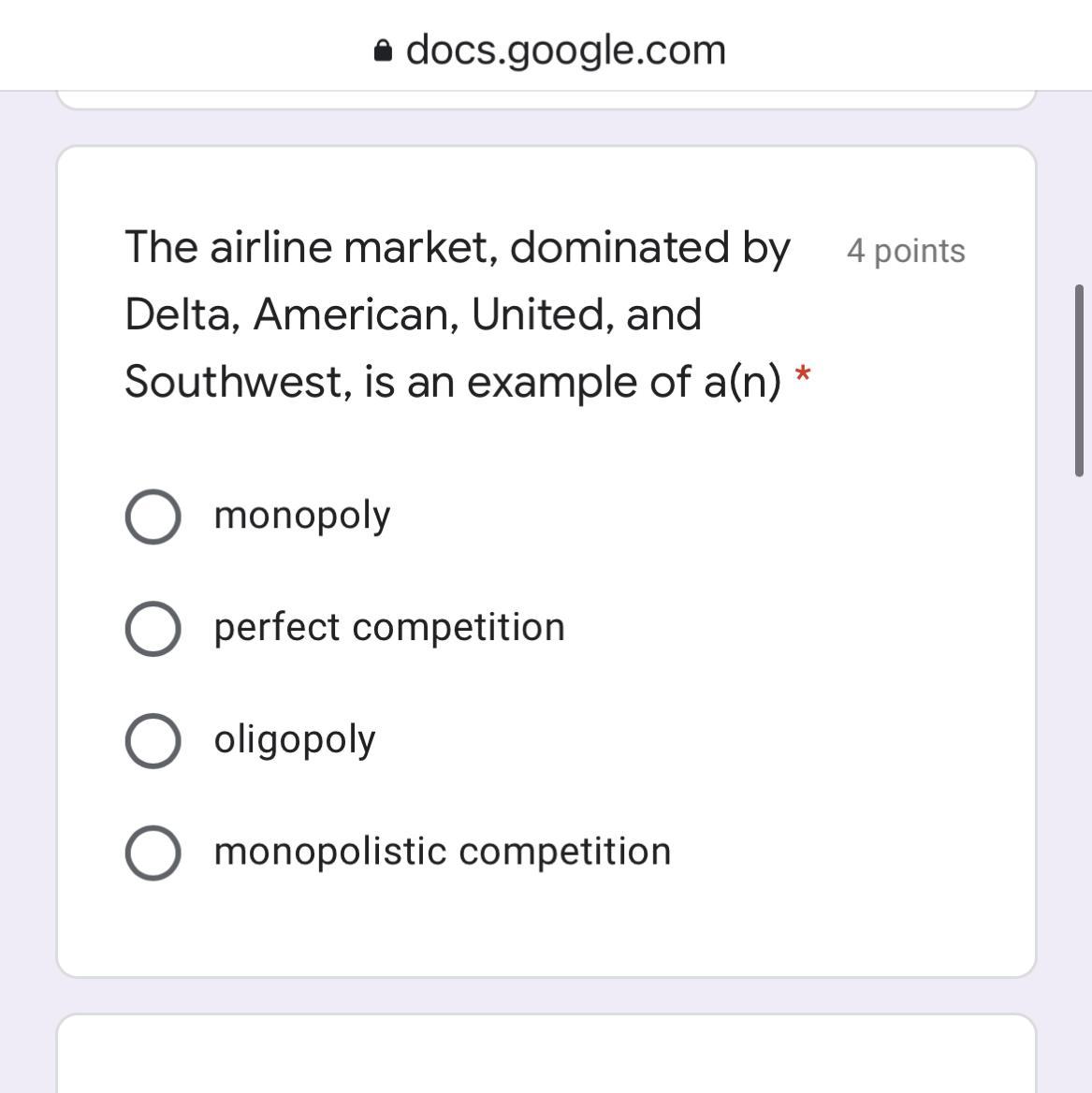Select the monopoly radio button
The width and height of the screenshot is (1092, 1093).
[153, 516]
